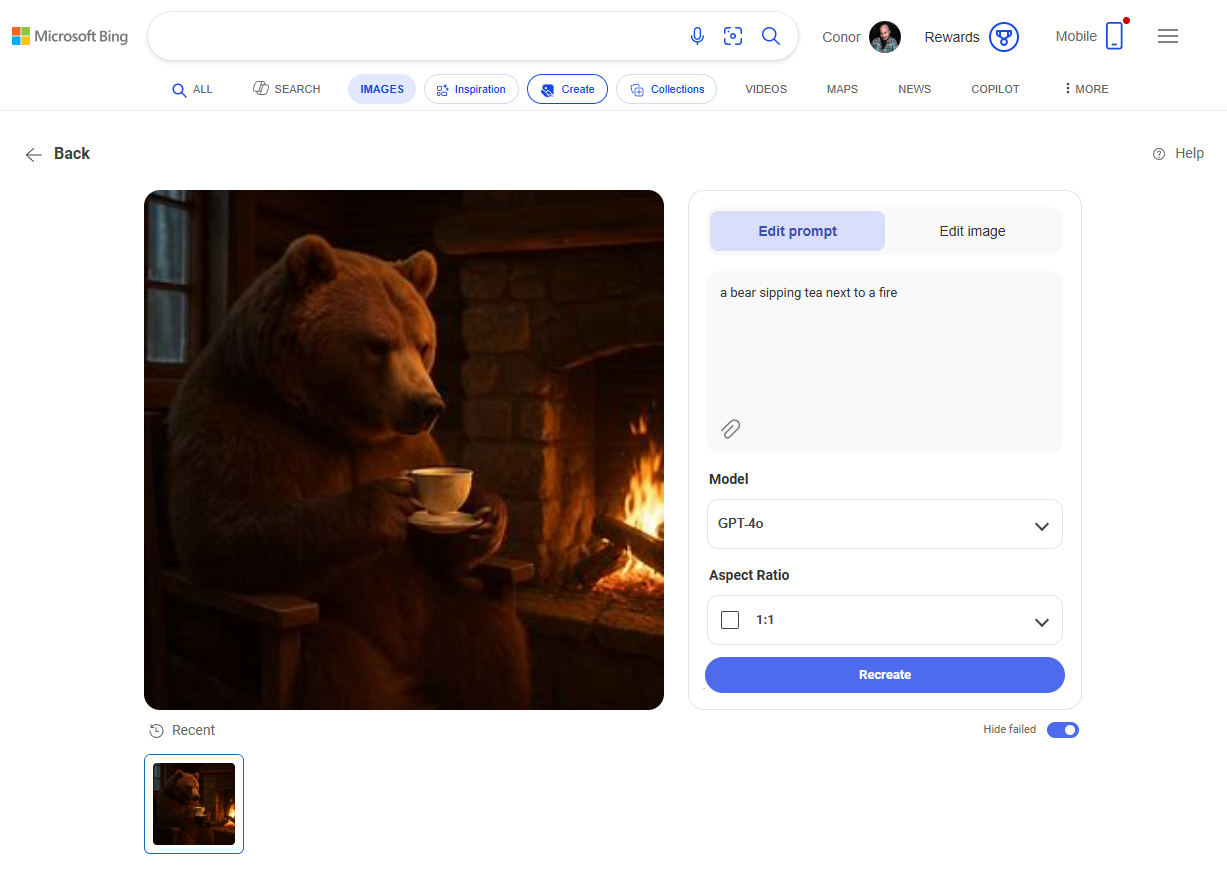The height and width of the screenshot is (876, 1227).
Task: Toggle the Hide failed switch
Action: pyautogui.click(x=1063, y=730)
